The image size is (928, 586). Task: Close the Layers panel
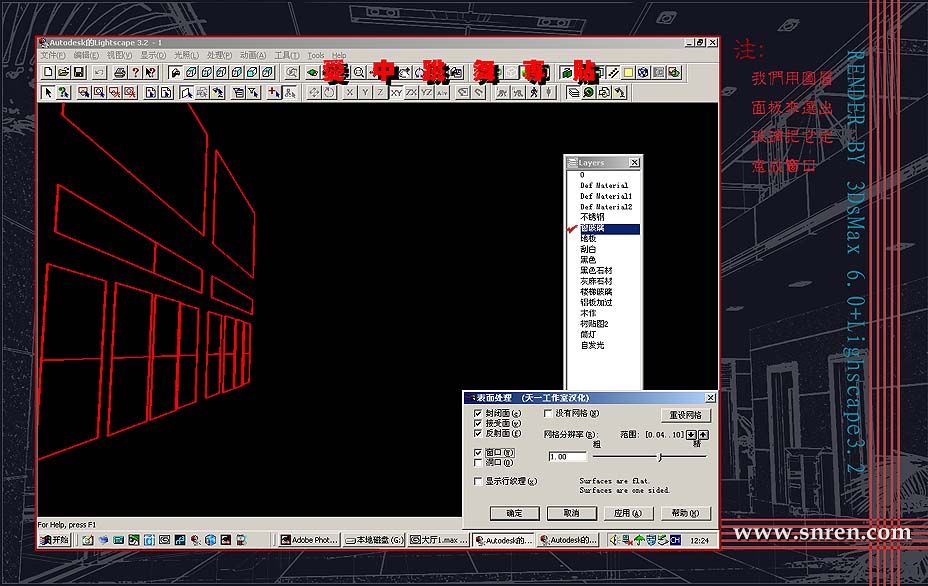coord(634,162)
